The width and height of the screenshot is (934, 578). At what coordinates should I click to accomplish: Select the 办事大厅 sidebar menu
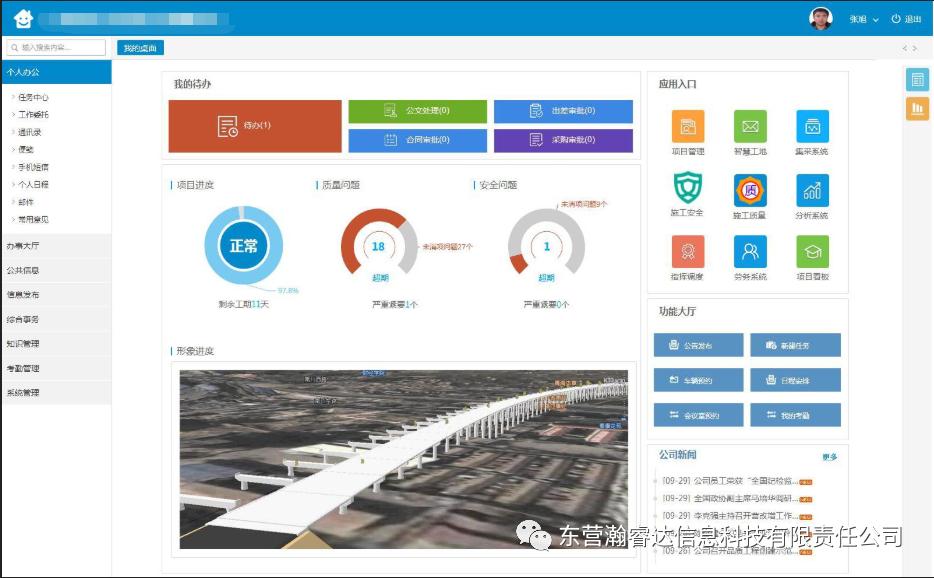click(23, 246)
